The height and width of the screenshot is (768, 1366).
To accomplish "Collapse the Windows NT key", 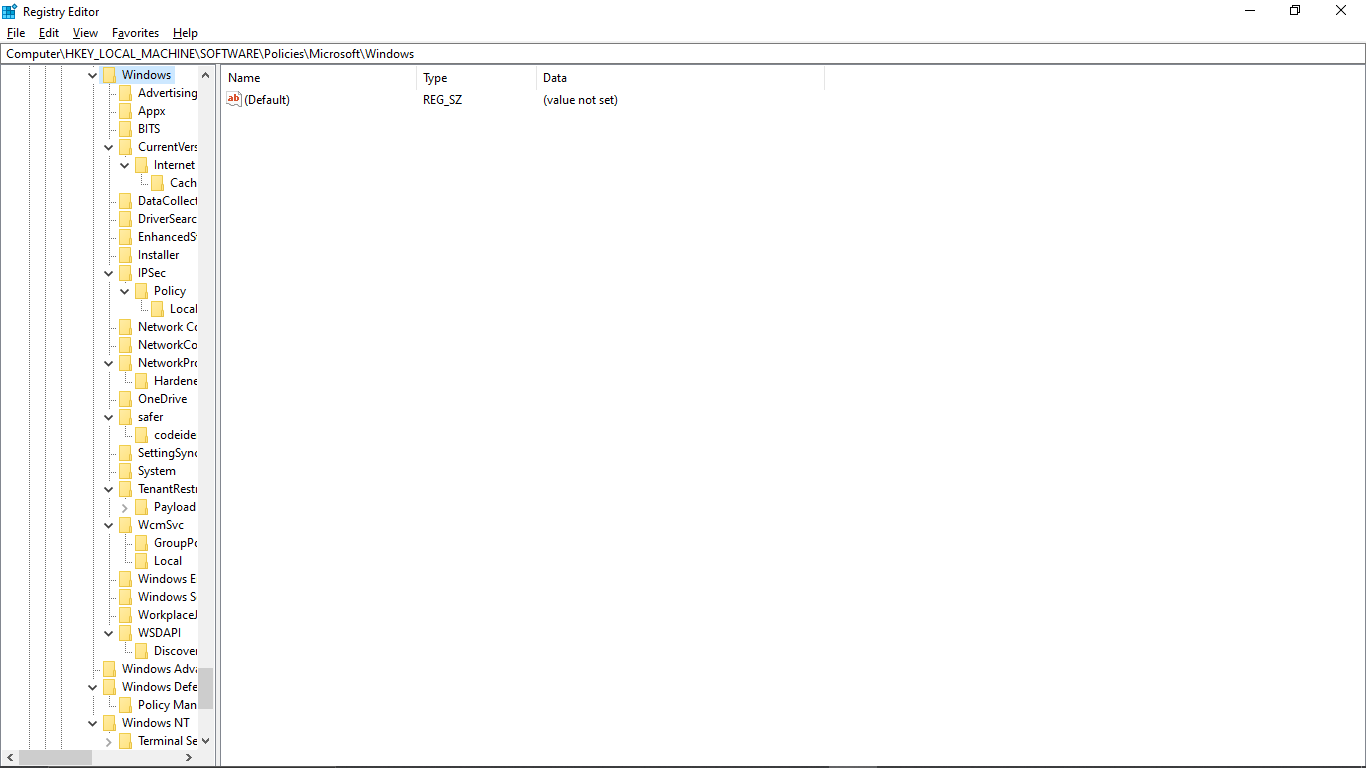I will 93,723.
